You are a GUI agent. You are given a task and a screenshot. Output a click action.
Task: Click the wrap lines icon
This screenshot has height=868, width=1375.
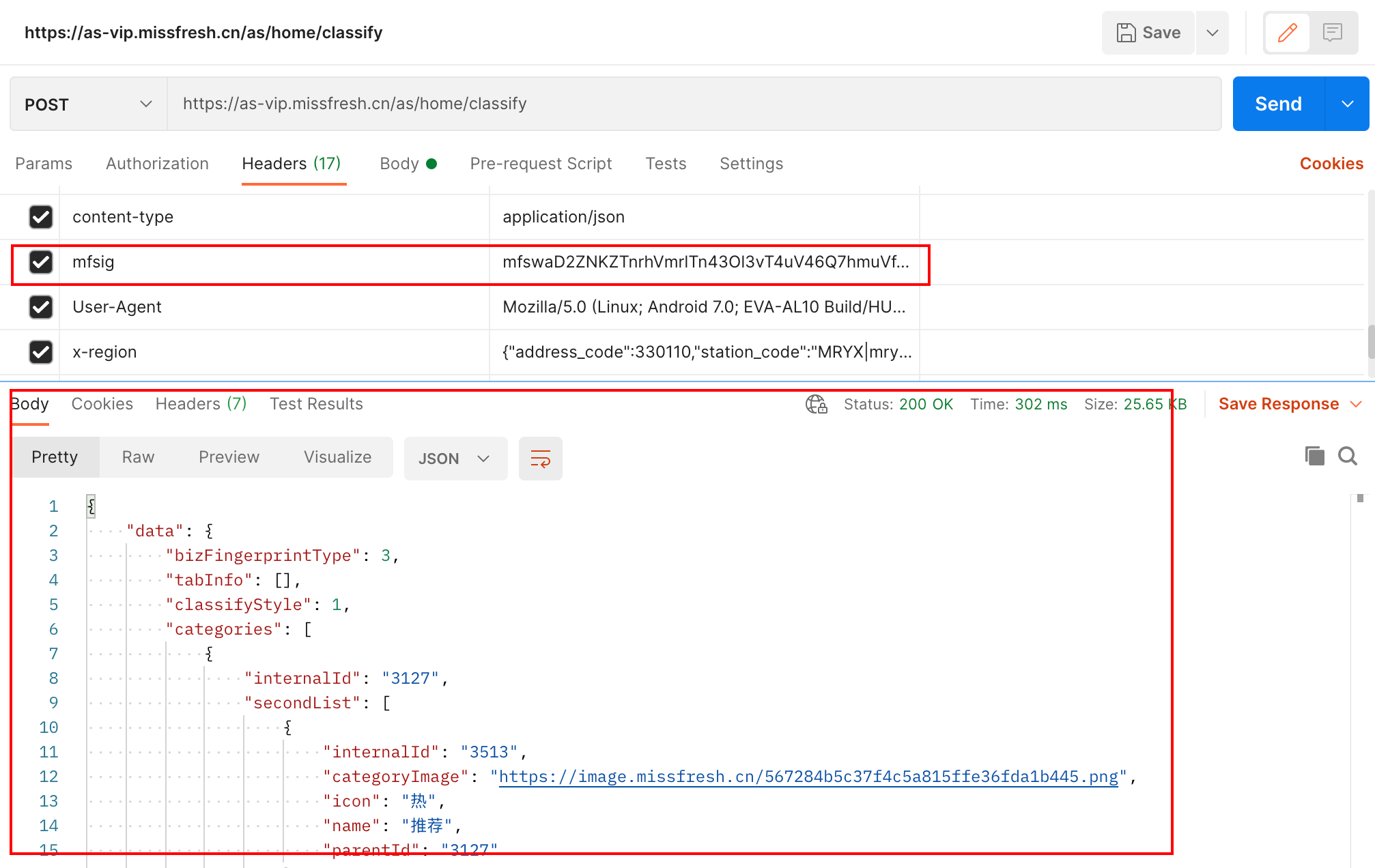point(540,459)
